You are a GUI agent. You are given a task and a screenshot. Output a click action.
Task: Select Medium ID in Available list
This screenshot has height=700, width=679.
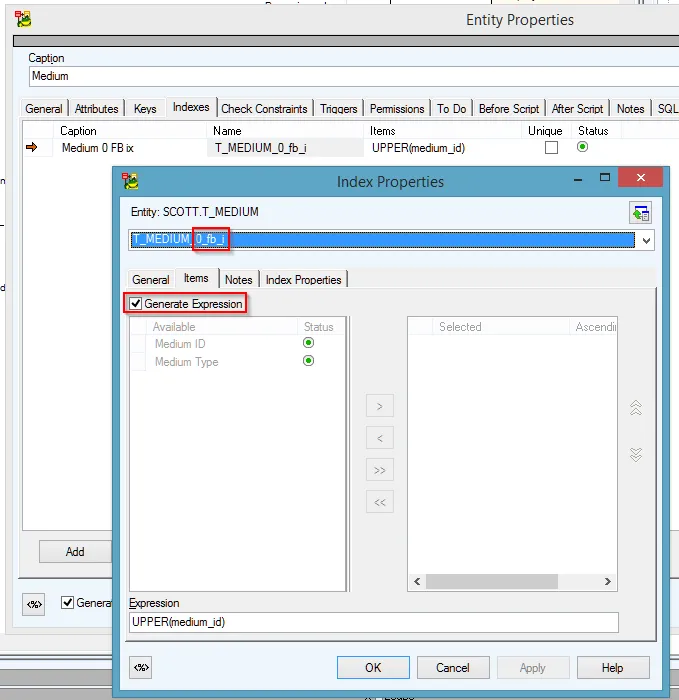pyautogui.click(x=180, y=344)
